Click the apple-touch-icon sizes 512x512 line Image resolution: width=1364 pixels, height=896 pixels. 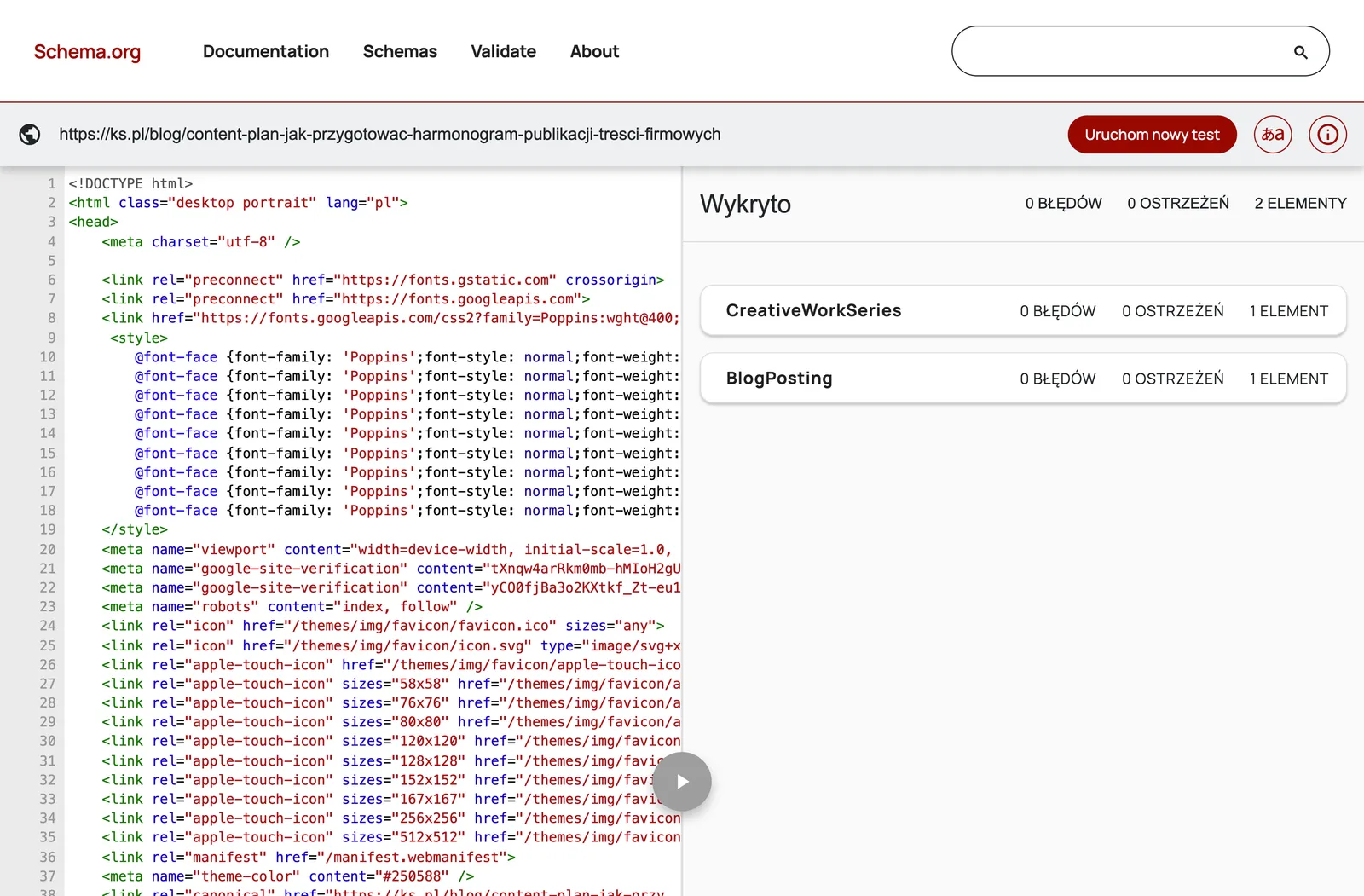[x=390, y=837]
